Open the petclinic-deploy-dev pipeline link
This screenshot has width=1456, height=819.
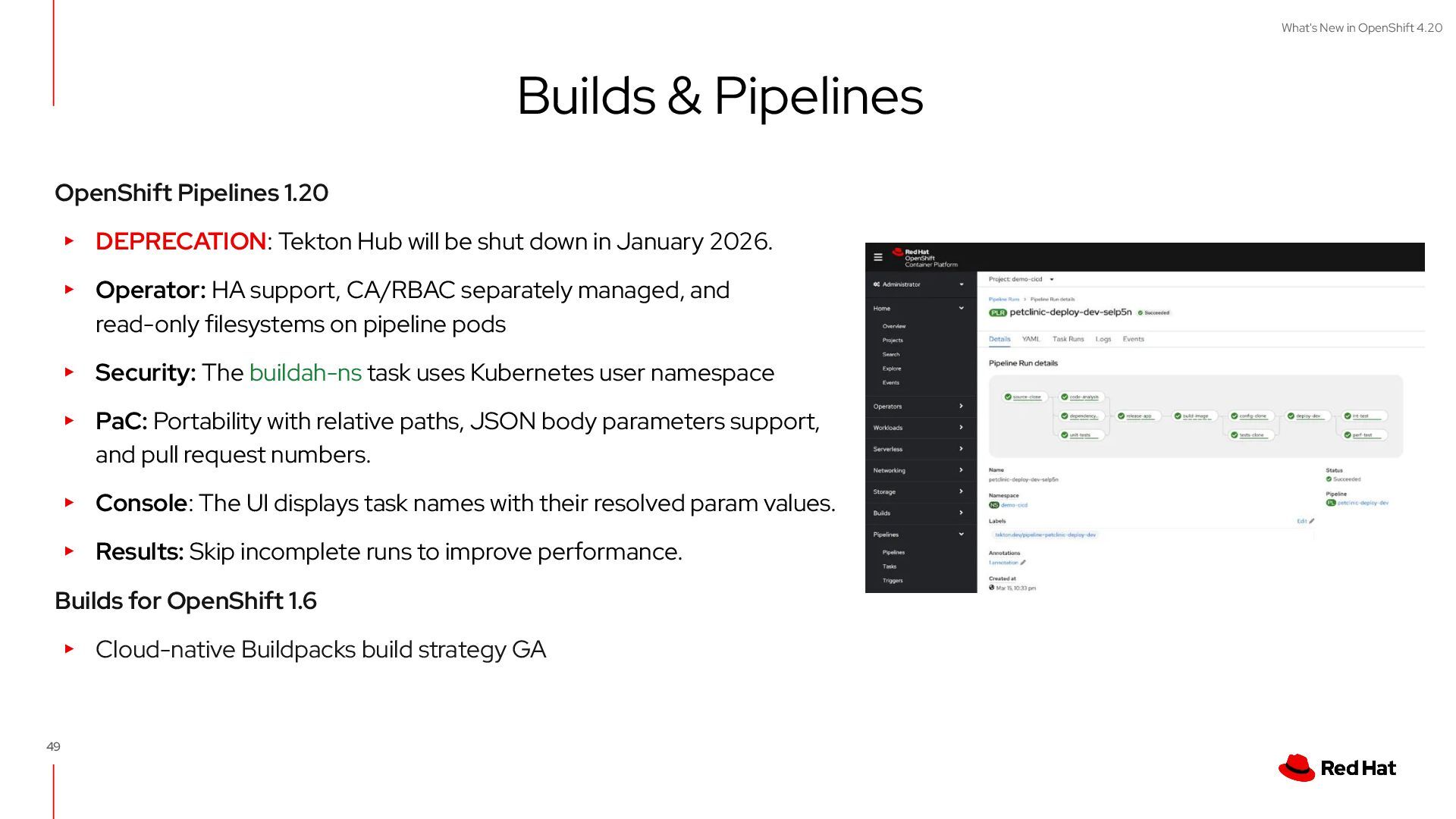pyautogui.click(x=1363, y=503)
